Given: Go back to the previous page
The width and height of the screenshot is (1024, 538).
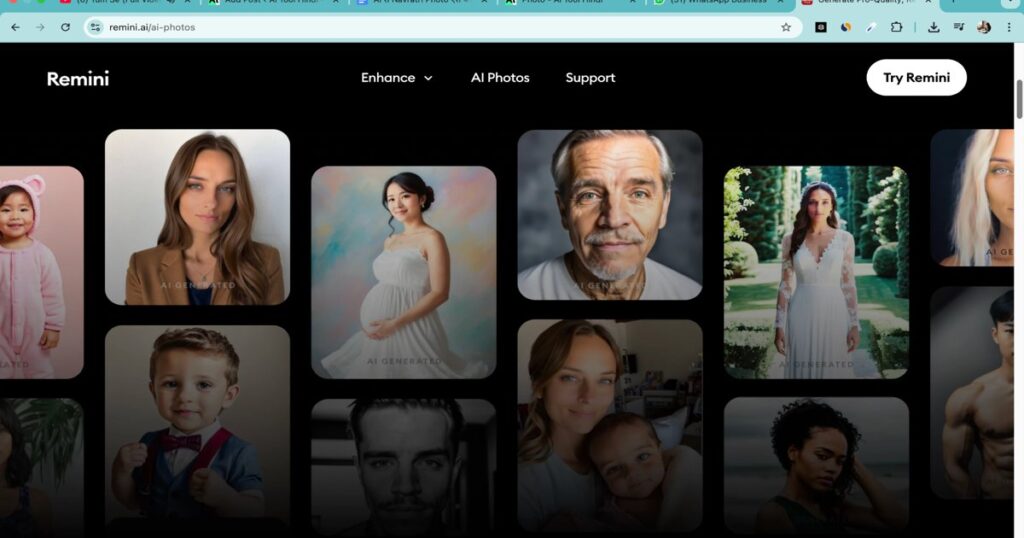Looking at the screenshot, I should tap(16, 27).
